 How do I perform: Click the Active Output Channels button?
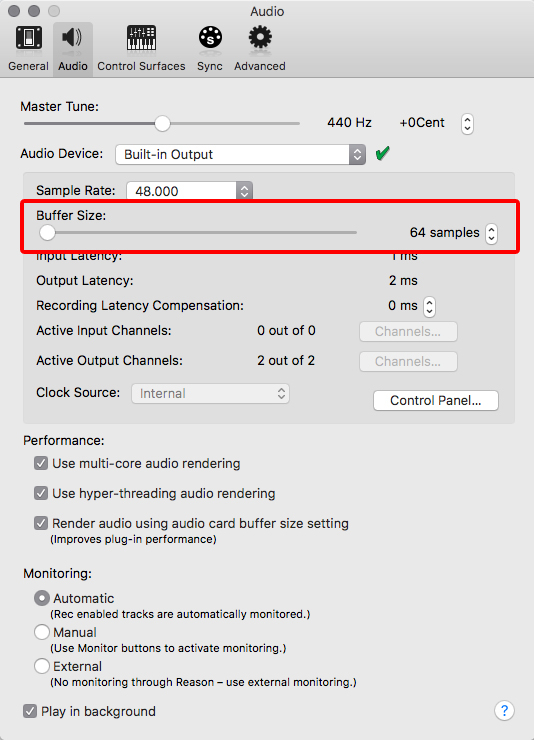tap(408, 361)
